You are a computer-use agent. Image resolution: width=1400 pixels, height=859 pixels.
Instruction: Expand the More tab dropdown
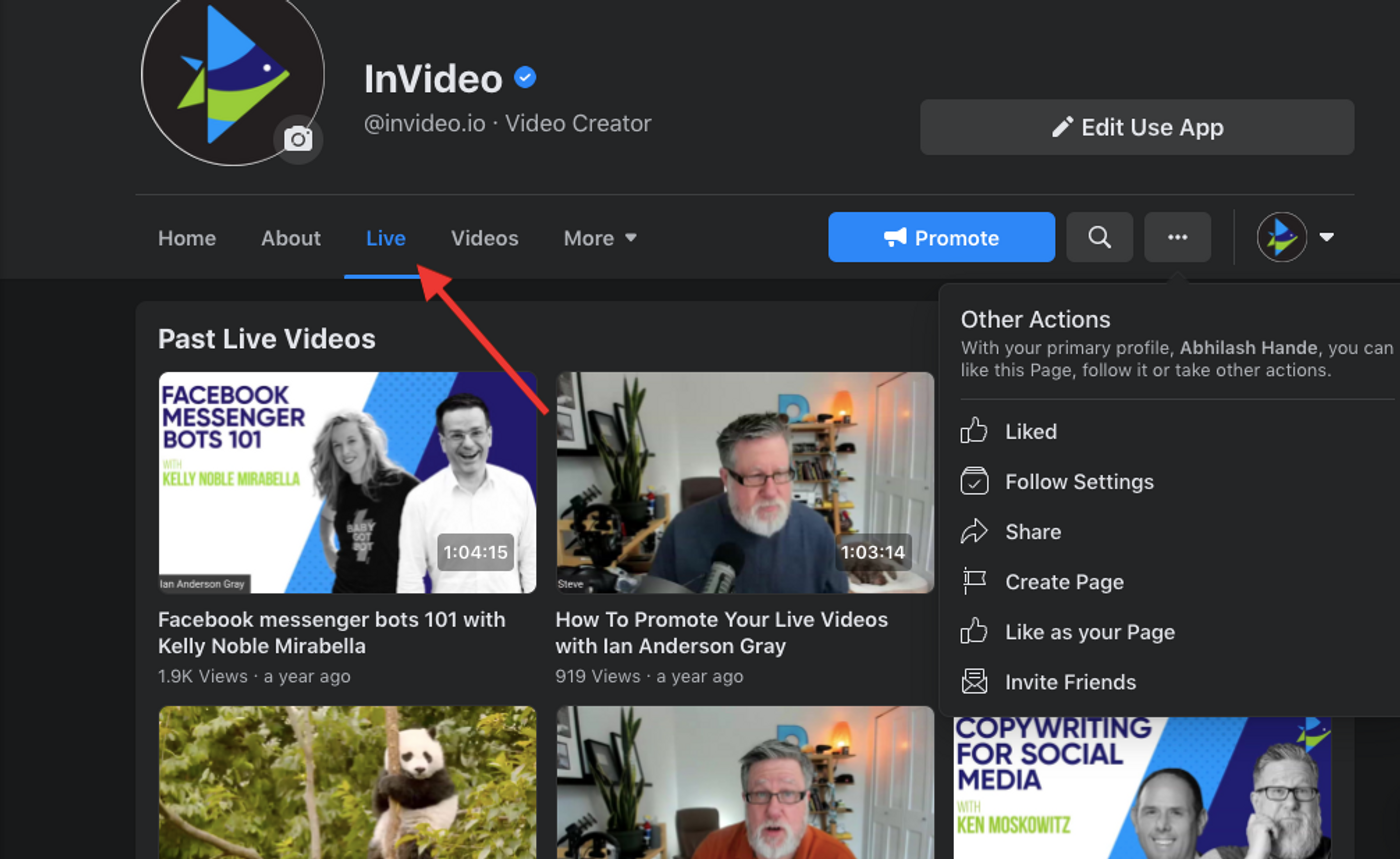[x=600, y=238]
